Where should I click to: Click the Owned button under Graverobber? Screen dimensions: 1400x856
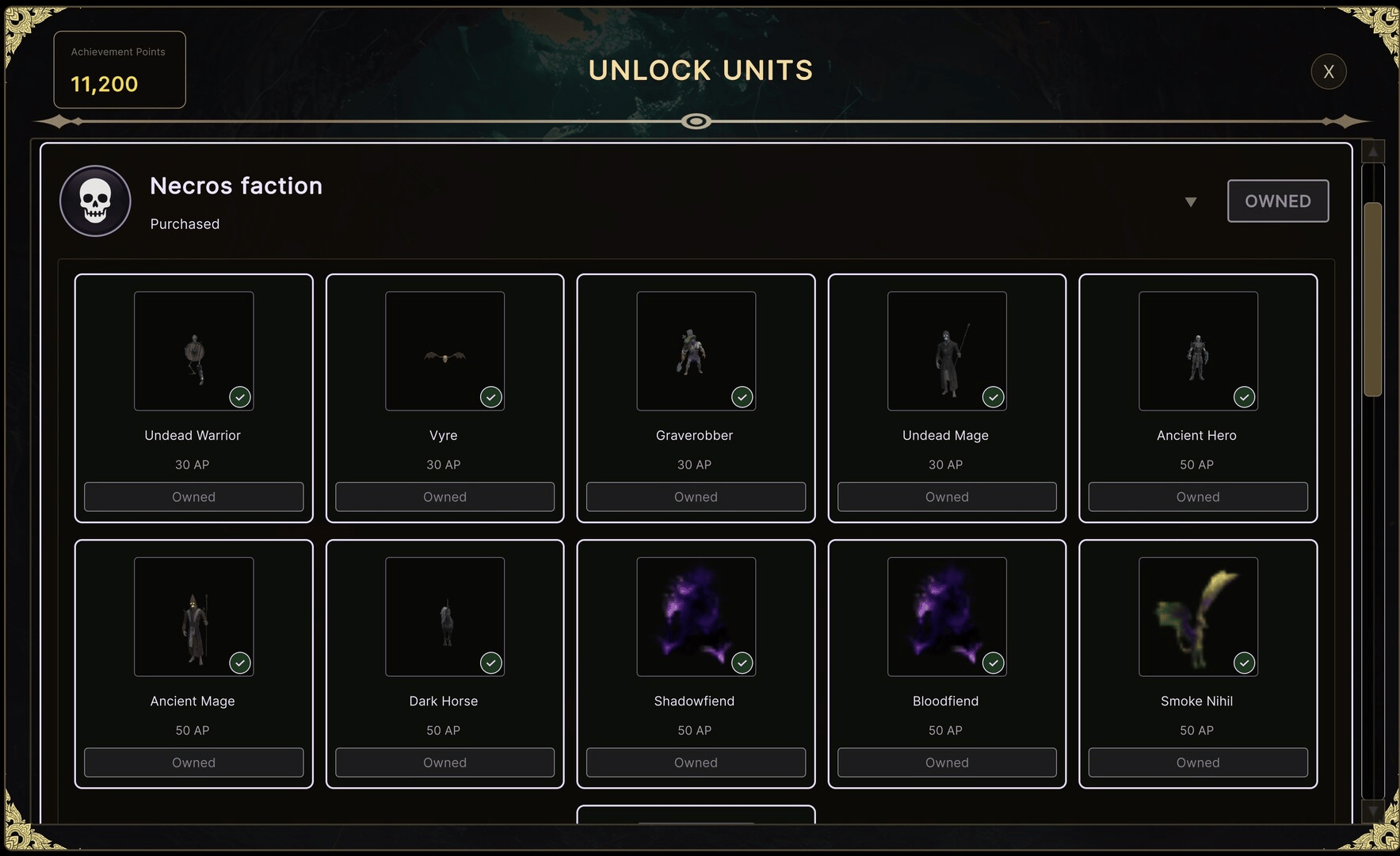pos(696,497)
